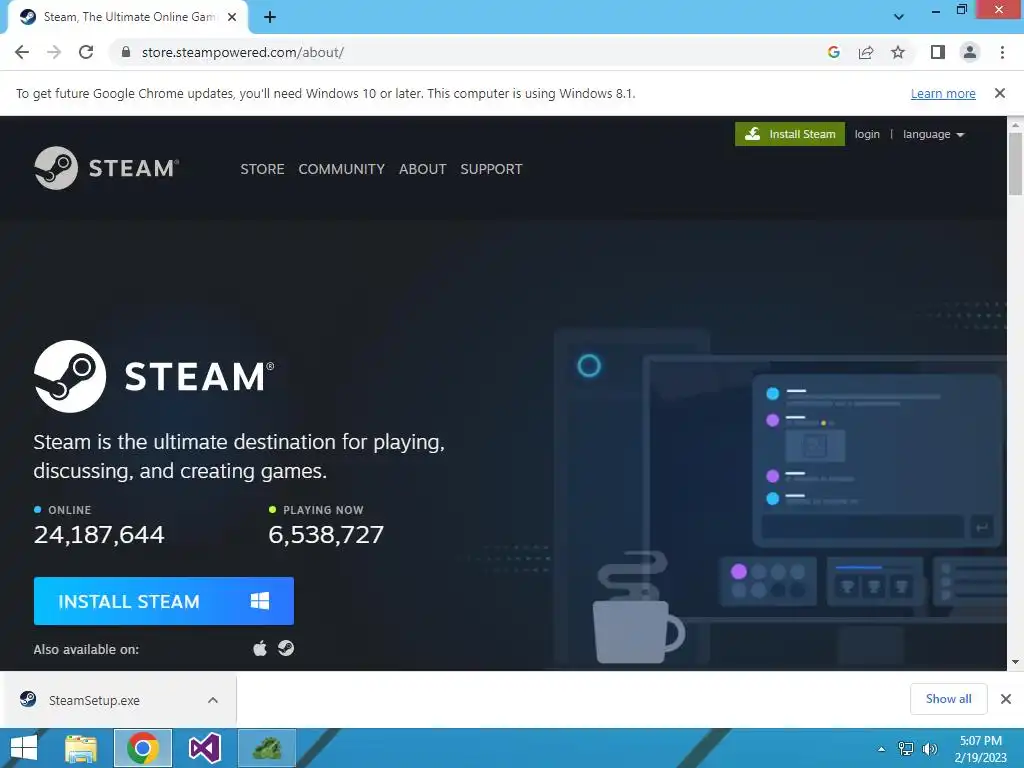Select the Apple macOS download icon

click(x=260, y=648)
